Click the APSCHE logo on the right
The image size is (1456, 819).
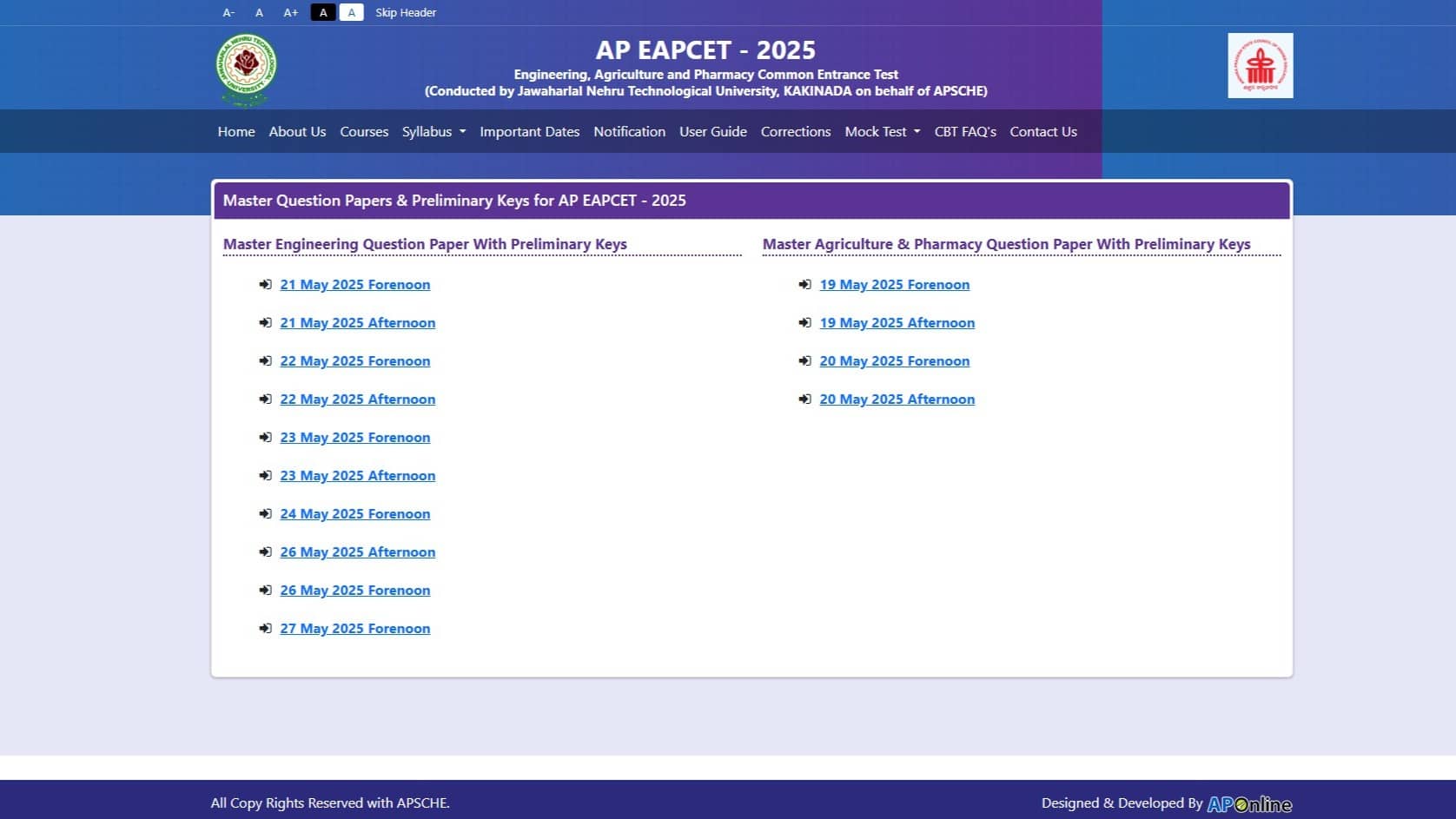[1260, 65]
